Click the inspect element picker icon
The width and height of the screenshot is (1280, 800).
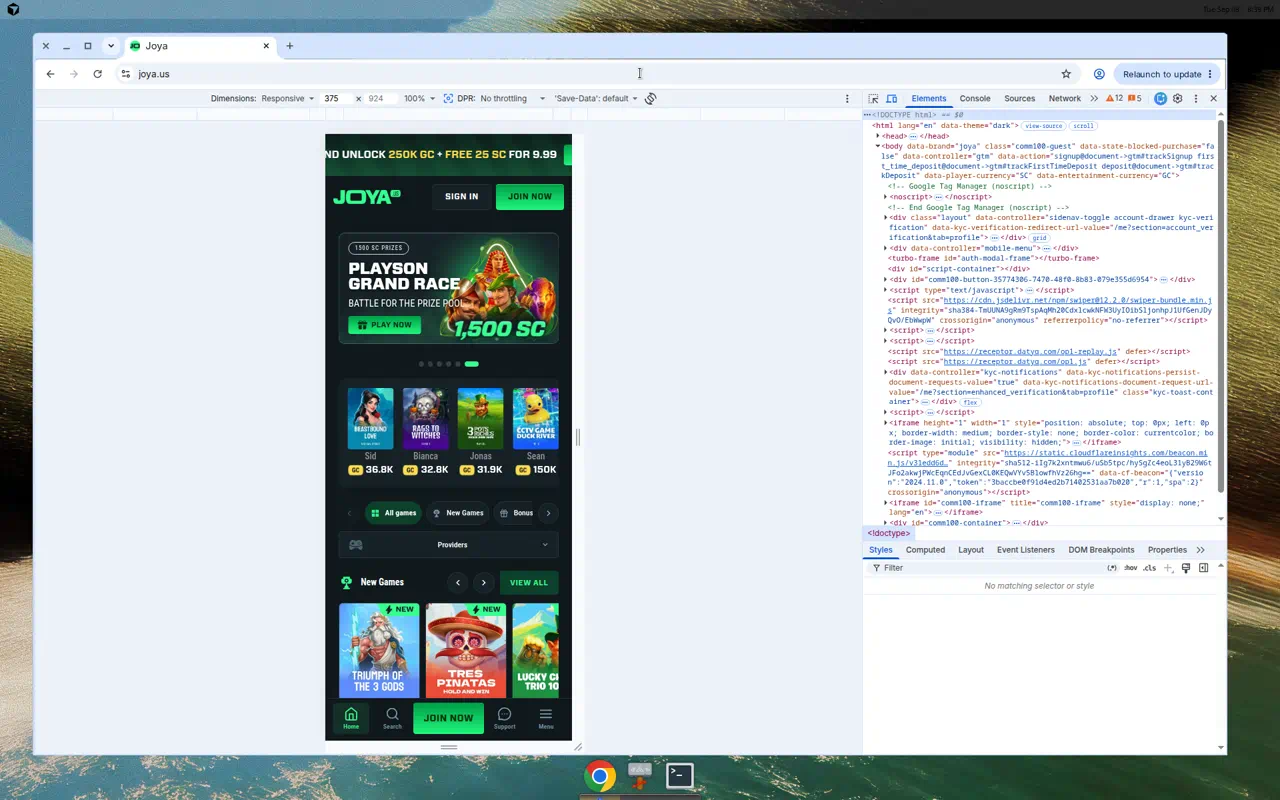click(873, 99)
